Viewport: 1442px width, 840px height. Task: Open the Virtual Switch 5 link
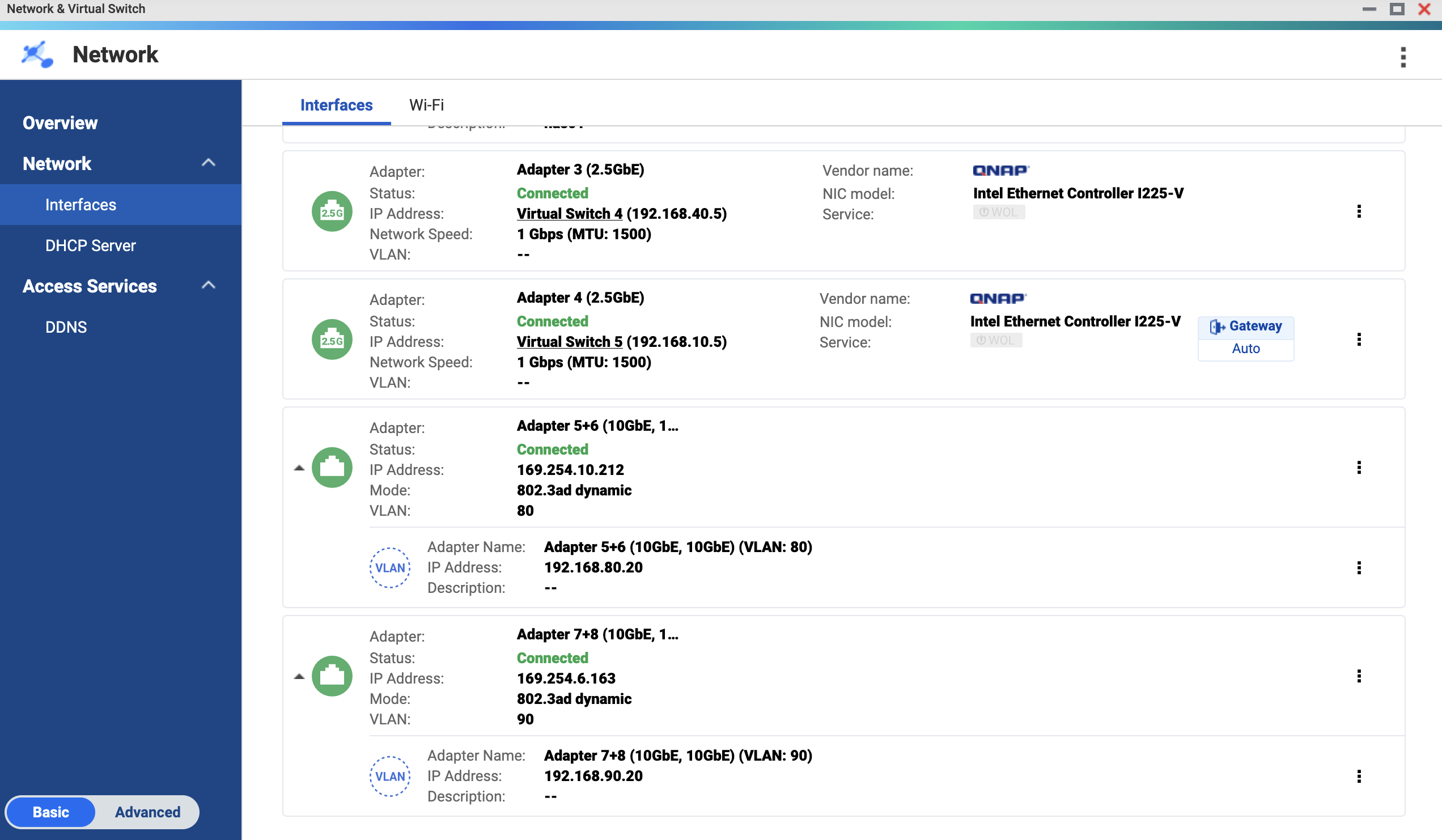(x=569, y=342)
